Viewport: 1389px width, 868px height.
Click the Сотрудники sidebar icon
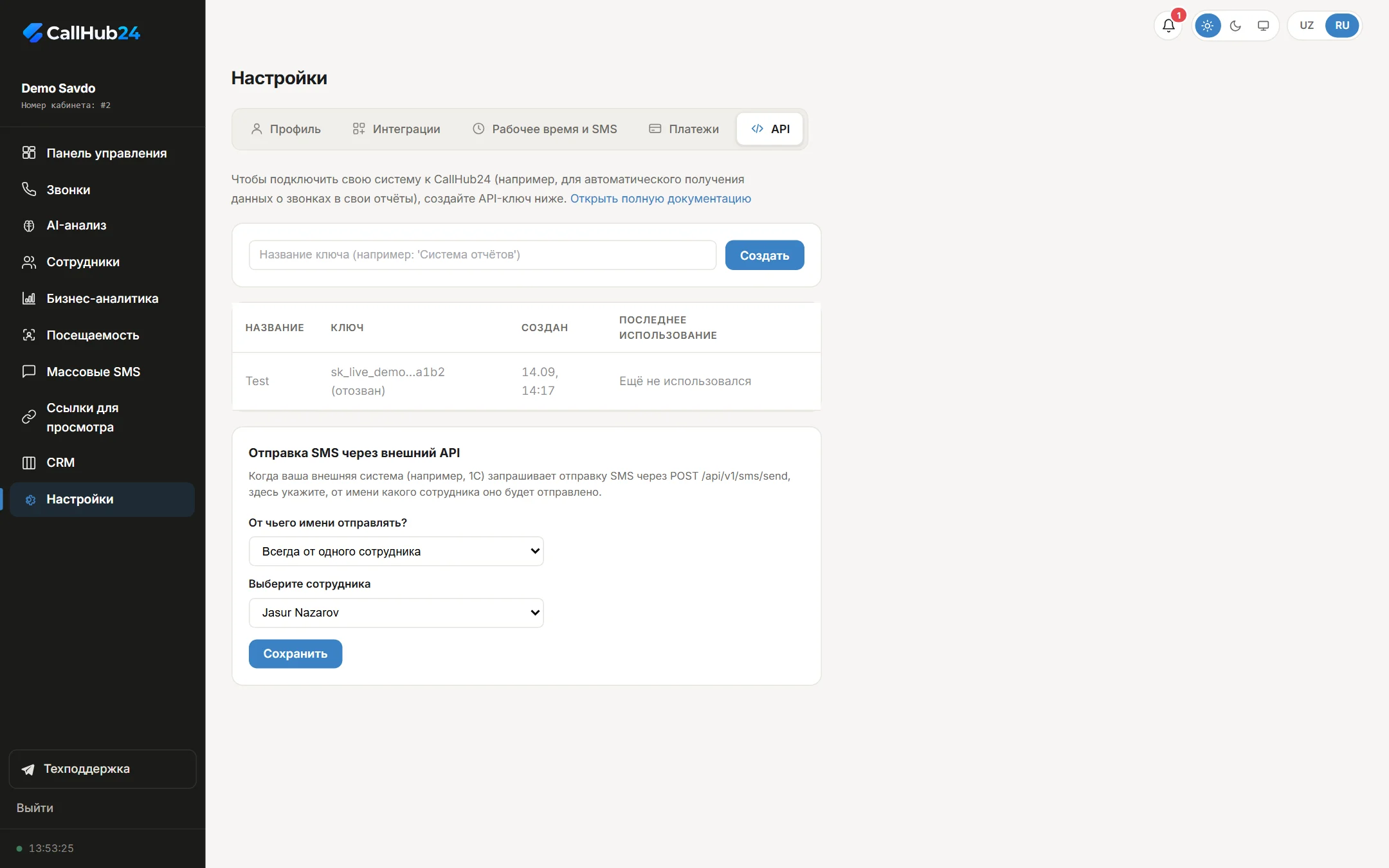click(x=29, y=262)
